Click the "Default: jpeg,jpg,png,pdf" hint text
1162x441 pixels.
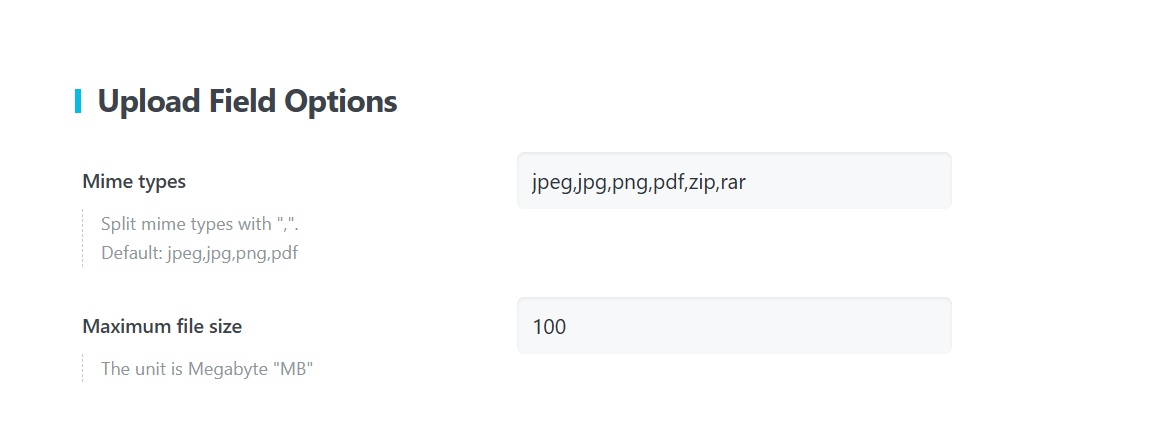point(199,253)
